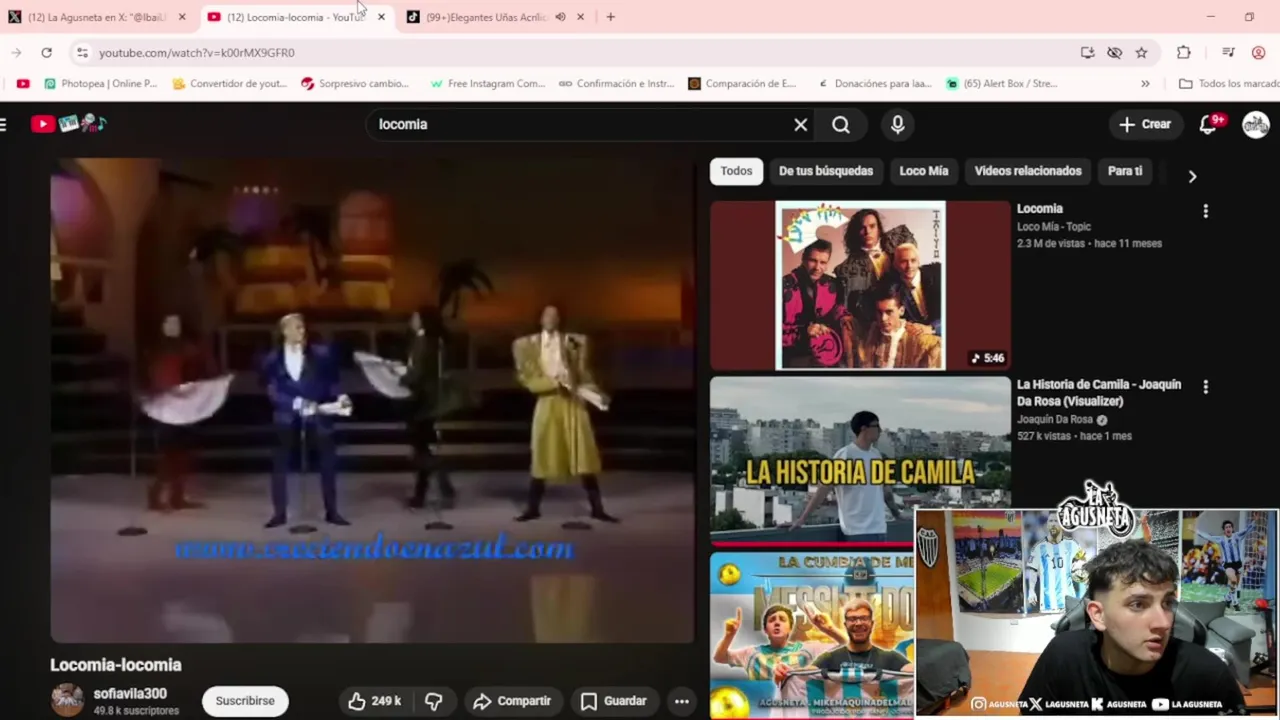Install app icon in address bar
Viewport: 1280px width, 720px height.
tap(1087, 52)
